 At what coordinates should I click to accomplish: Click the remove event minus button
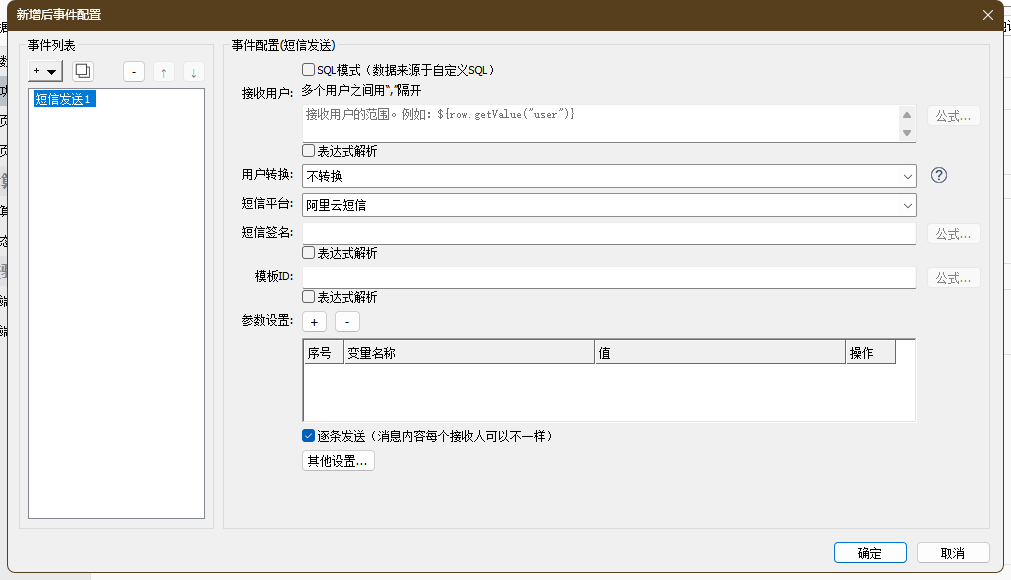point(135,72)
